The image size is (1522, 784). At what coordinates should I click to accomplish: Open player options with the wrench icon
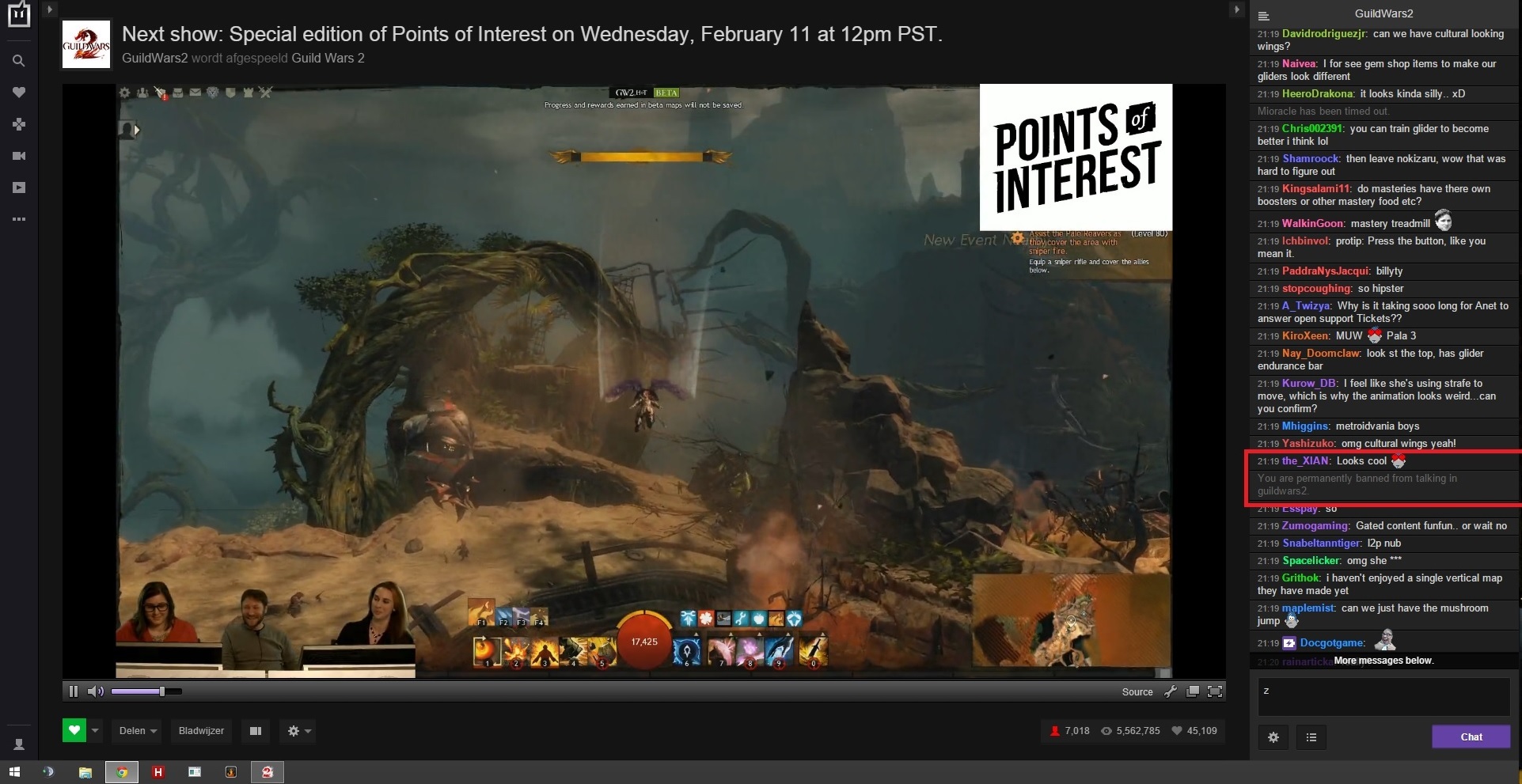click(x=1171, y=691)
